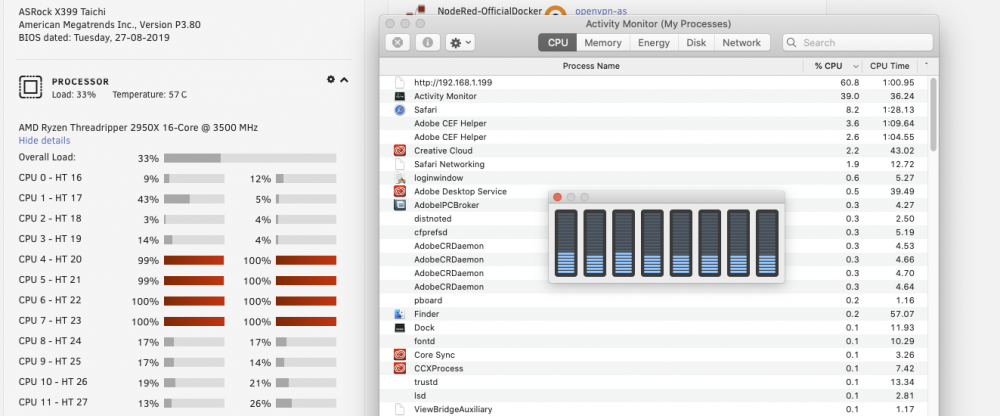Select the AdobeCRDaemon row with CPU Time 4.53
The image size is (1000, 416).
pos(654,246)
